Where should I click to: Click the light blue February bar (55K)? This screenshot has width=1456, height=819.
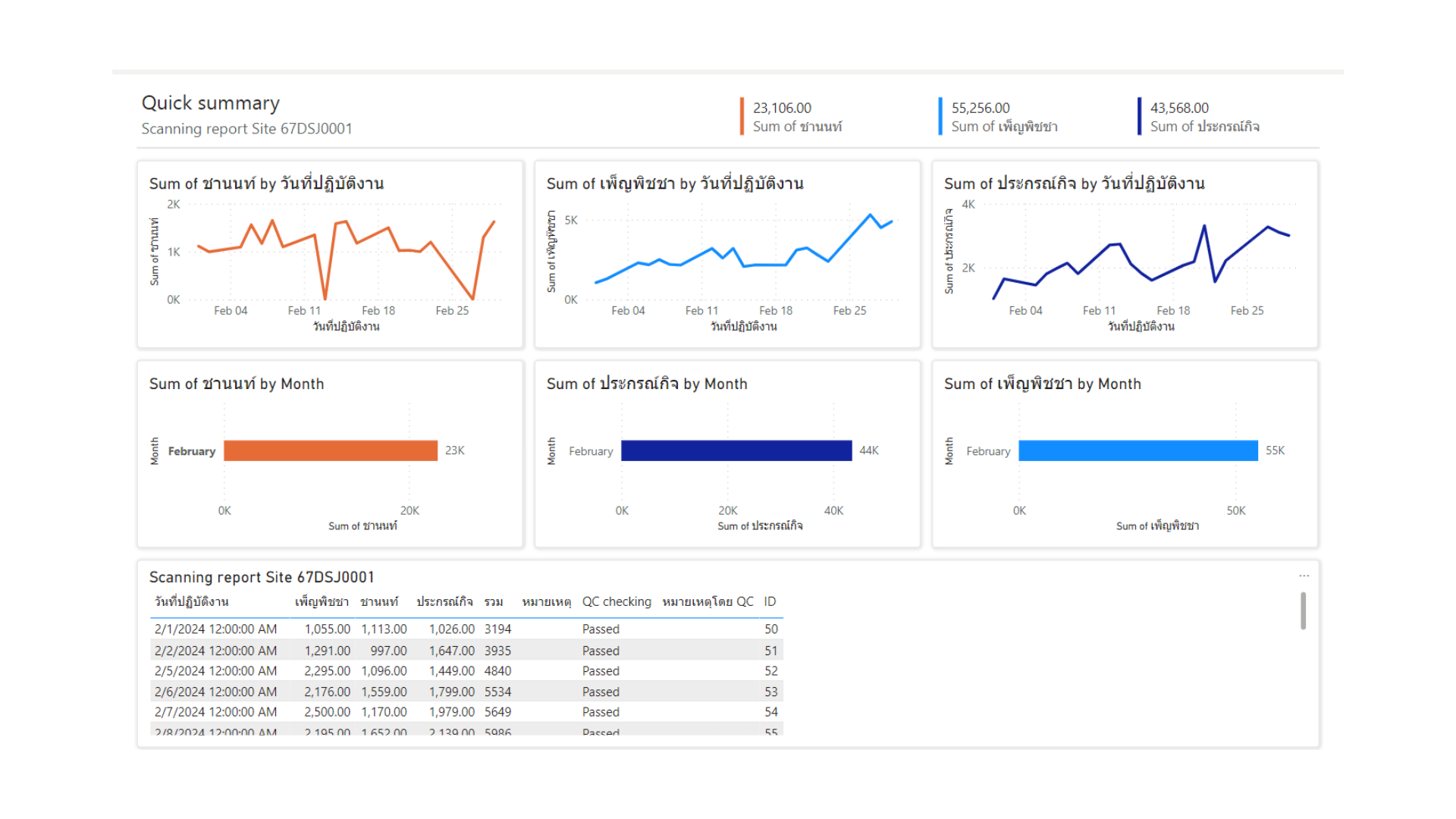point(1137,450)
